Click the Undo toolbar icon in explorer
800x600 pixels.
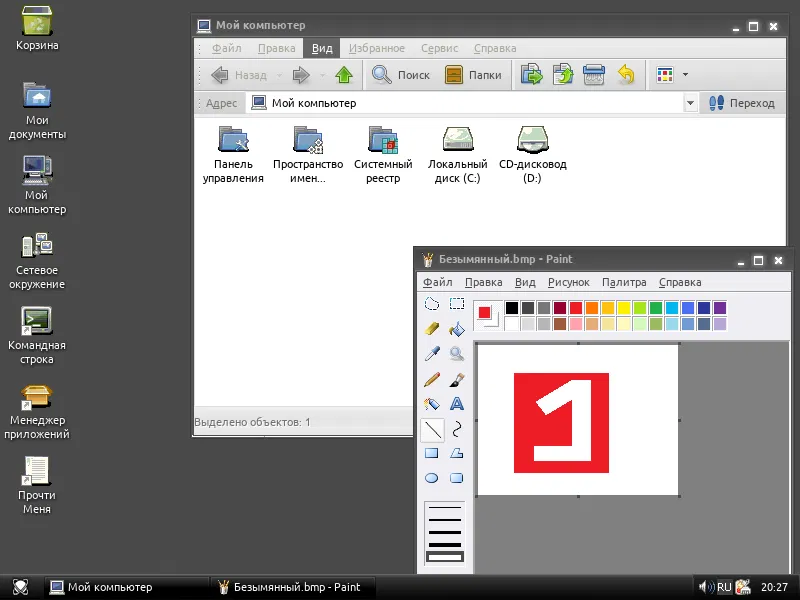626,74
